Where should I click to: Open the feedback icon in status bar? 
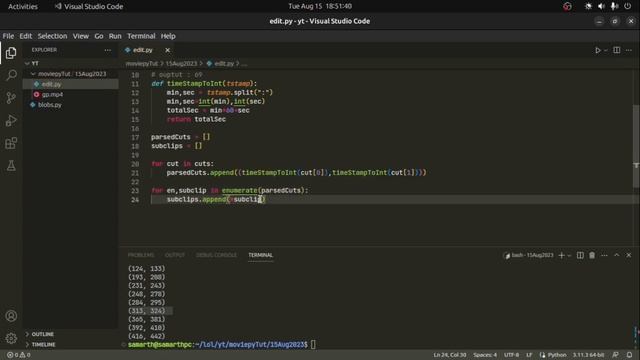(616, 355)
